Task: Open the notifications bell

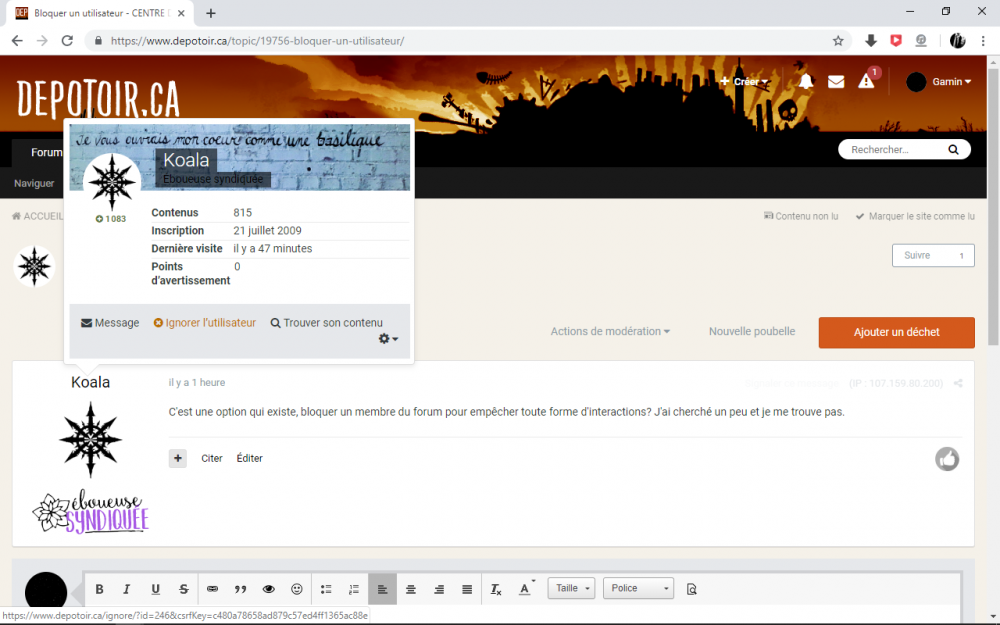Action: [x=806, y=82]
